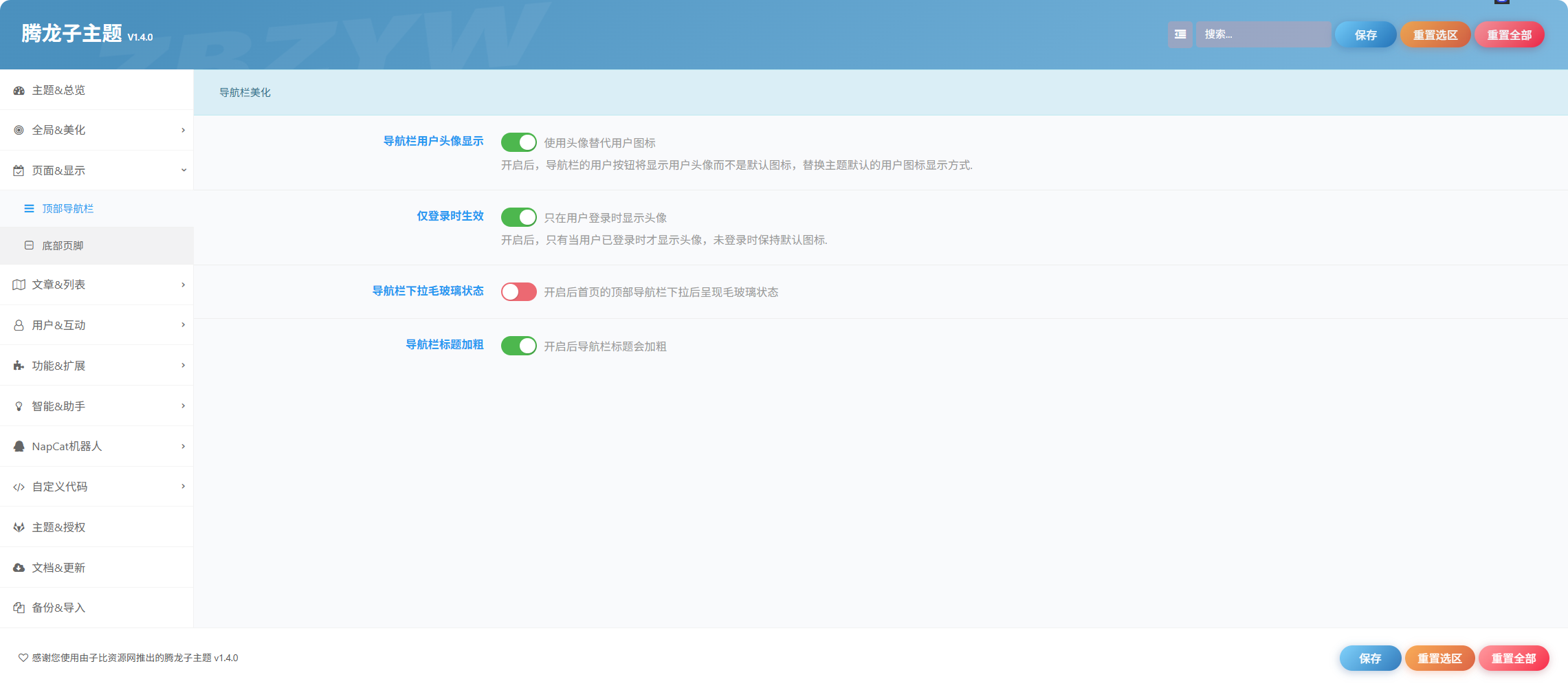Click the expand-all options icon next to search

tap(1180, 34)
